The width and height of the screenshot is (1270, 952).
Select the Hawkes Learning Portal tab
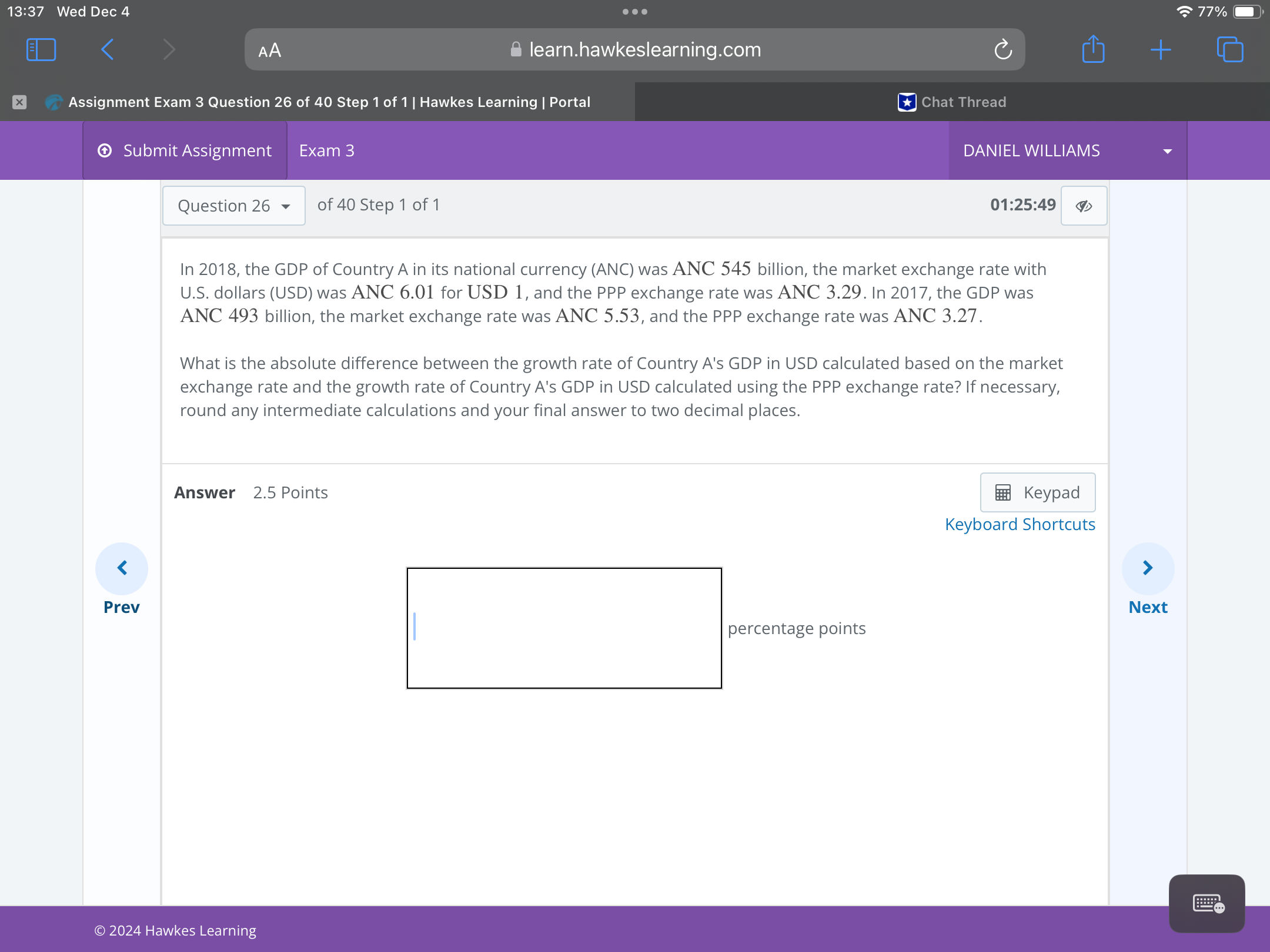[x=329, y=102]
